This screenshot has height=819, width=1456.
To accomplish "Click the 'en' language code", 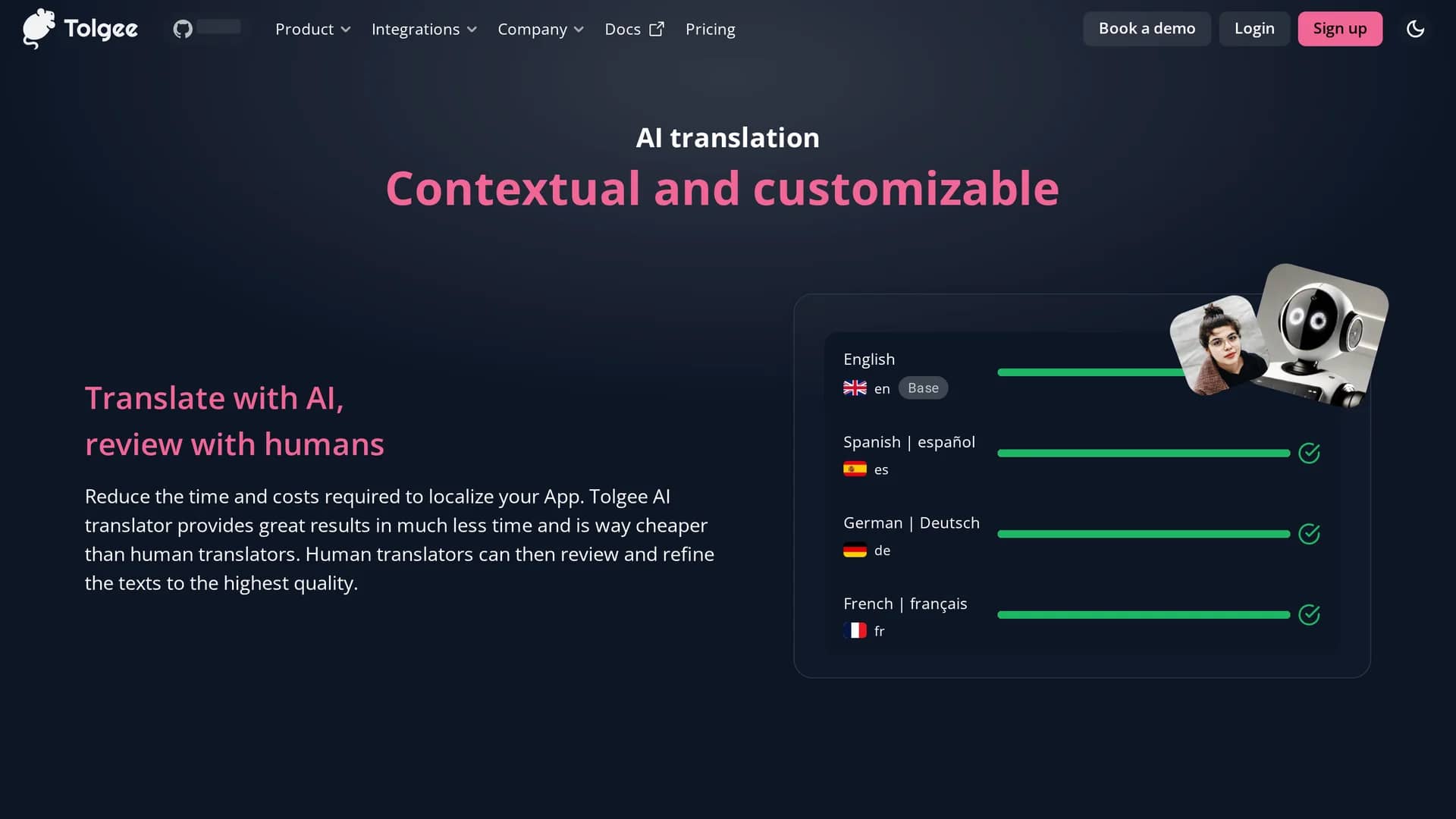I will [x=882, y=389].
